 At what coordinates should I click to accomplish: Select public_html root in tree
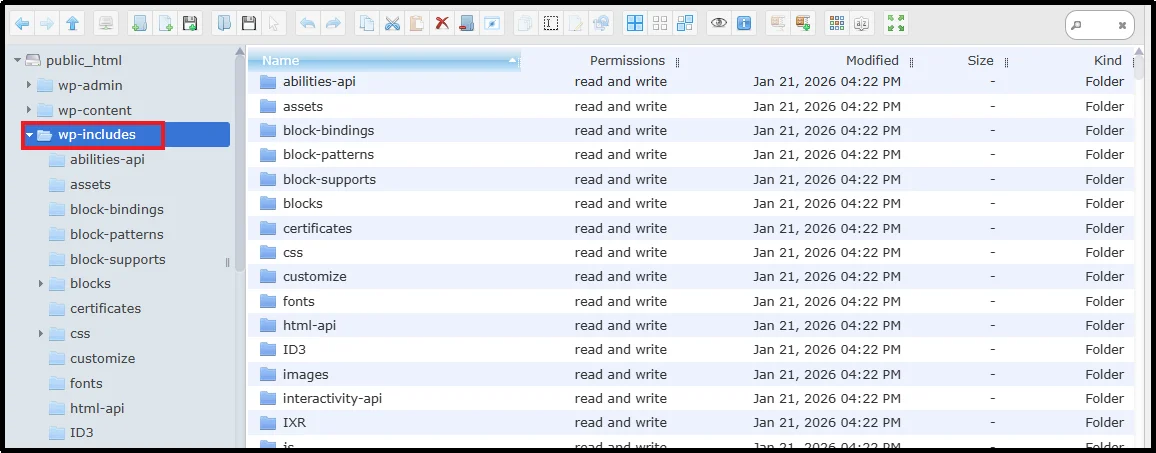pyautogui.click(x=83, y=60)
